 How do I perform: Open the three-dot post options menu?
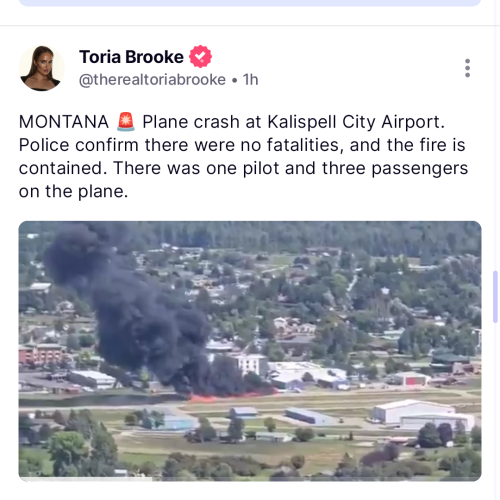467,68
